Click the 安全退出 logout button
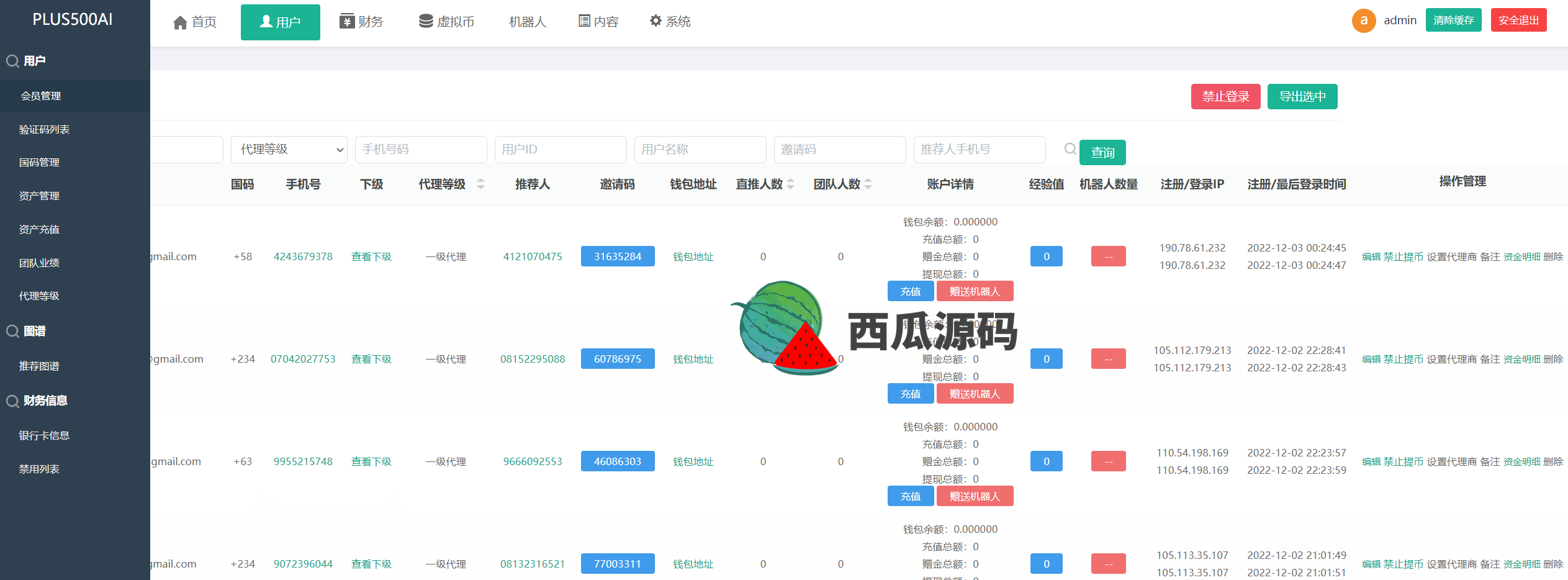Image resolution: width=1568 pixels, height=580 pixels. pos(1519,20)
